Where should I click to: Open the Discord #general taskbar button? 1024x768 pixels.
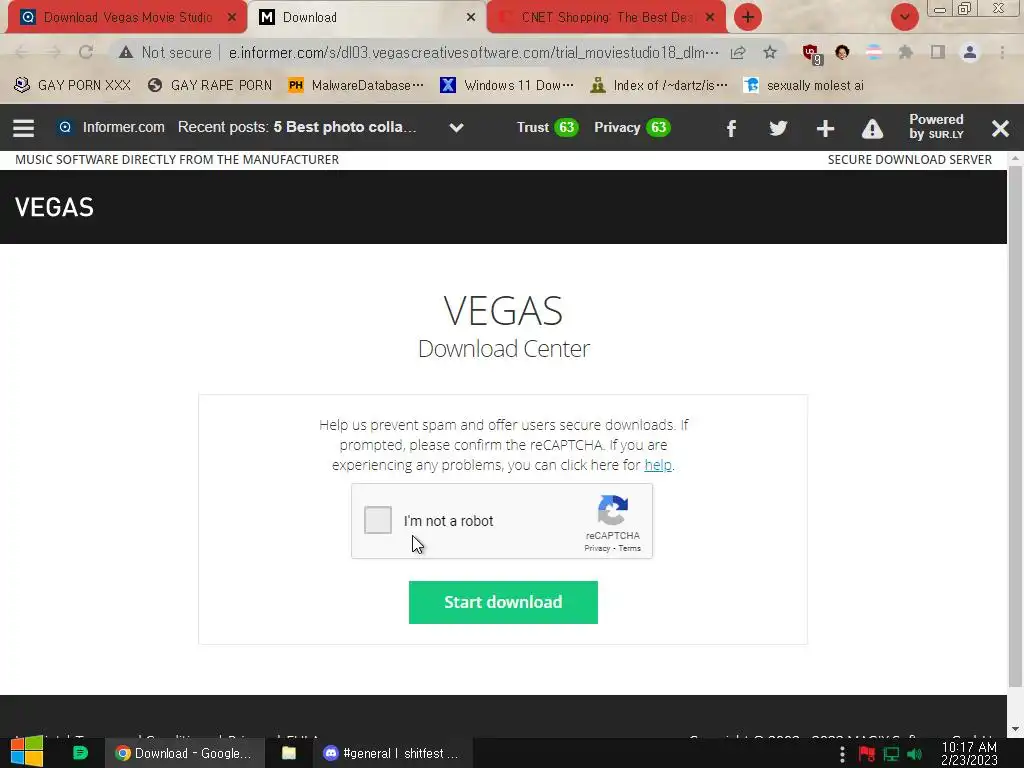click(393, 753)
